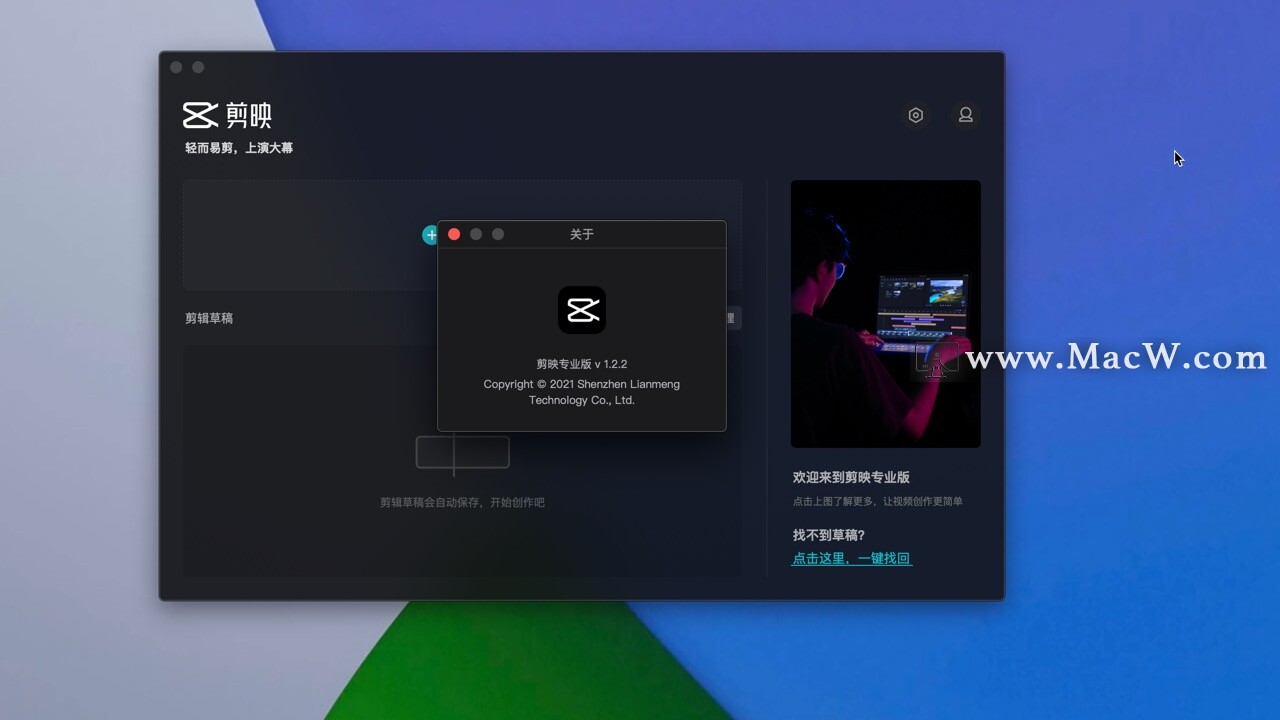
Task: Click the 关于 dialog title
Action: [582, 234]
